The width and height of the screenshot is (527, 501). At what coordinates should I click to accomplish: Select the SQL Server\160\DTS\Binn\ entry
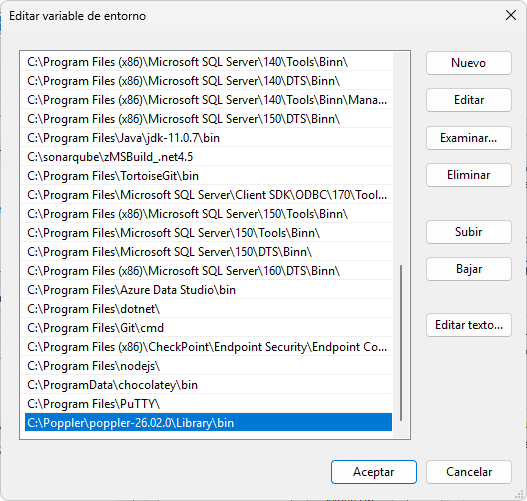[208, 271]
